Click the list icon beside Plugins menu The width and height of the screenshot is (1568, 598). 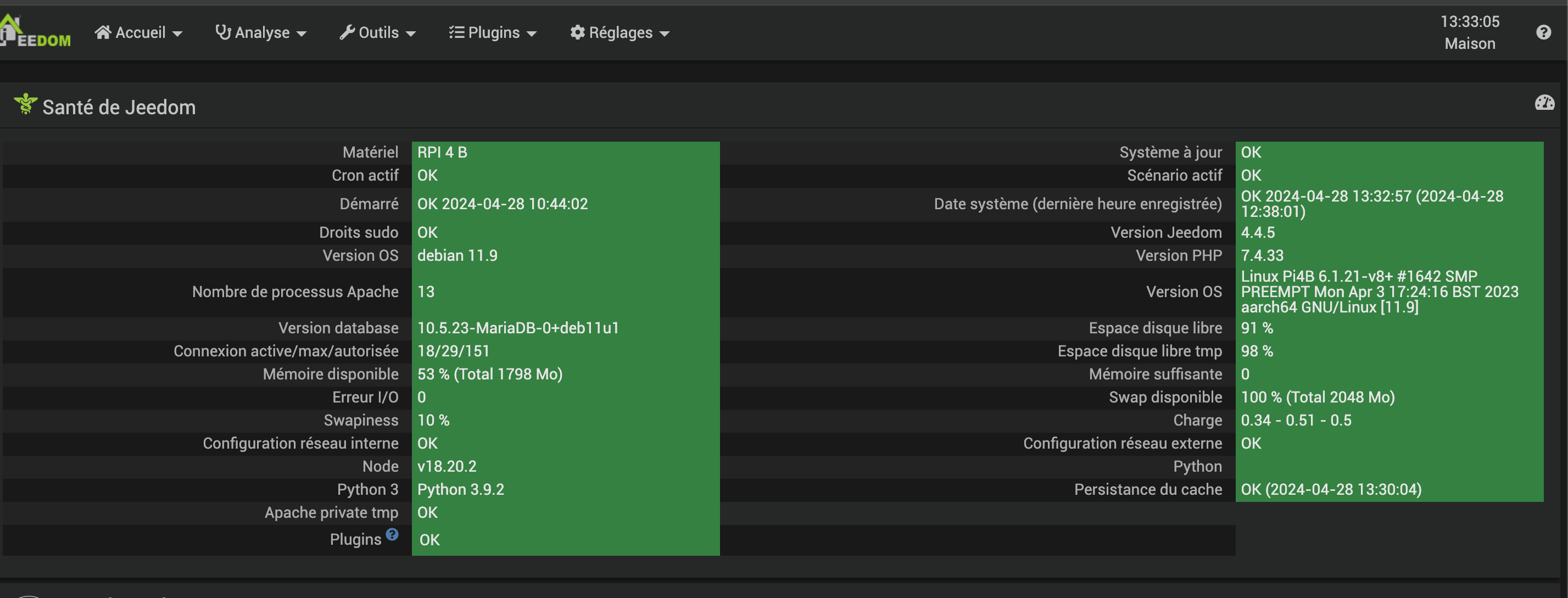coord(456,32)
